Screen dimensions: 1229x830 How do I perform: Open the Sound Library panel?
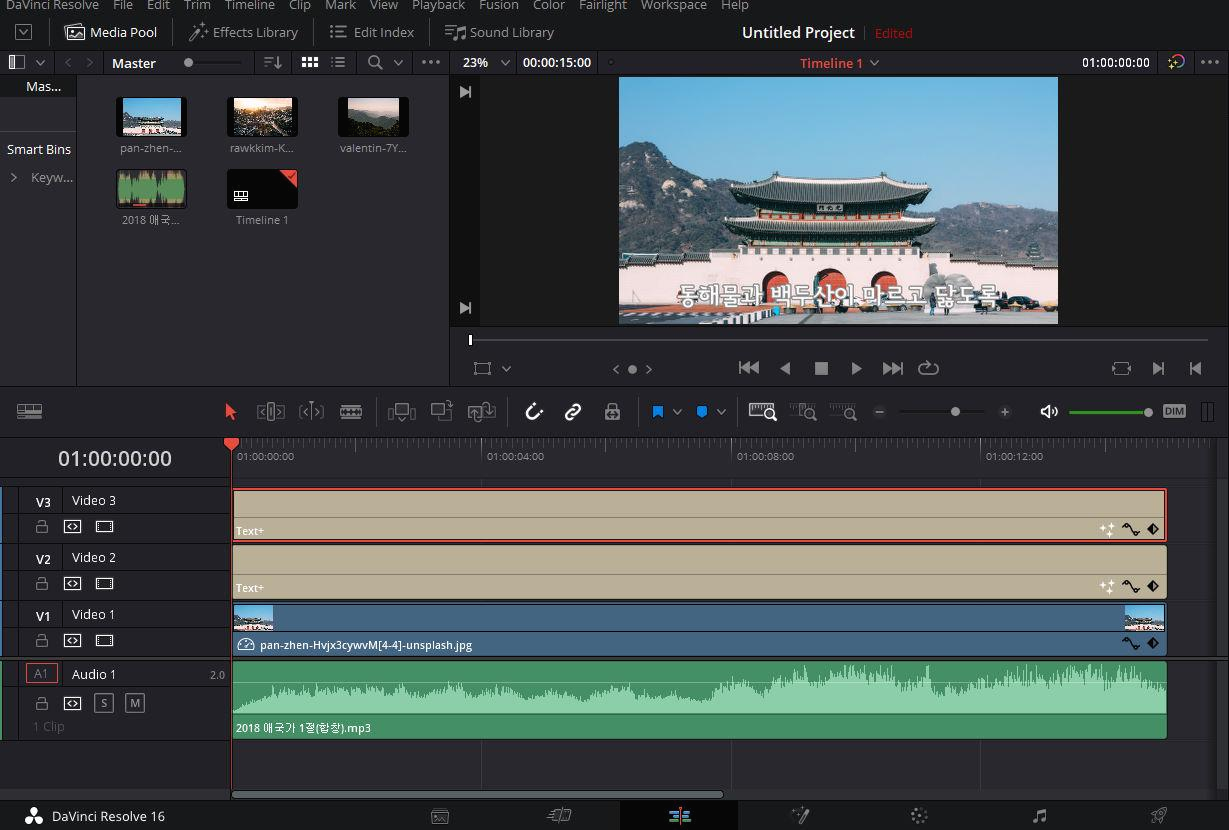(x=499, y=32)
